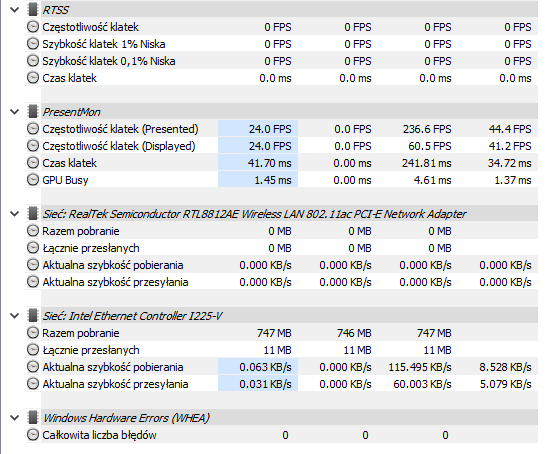Viewport: 549px width, 454px height.
Task: Click the clock icon next to GPU Busy
Action: pyautogui.click(x=33, y=180)
